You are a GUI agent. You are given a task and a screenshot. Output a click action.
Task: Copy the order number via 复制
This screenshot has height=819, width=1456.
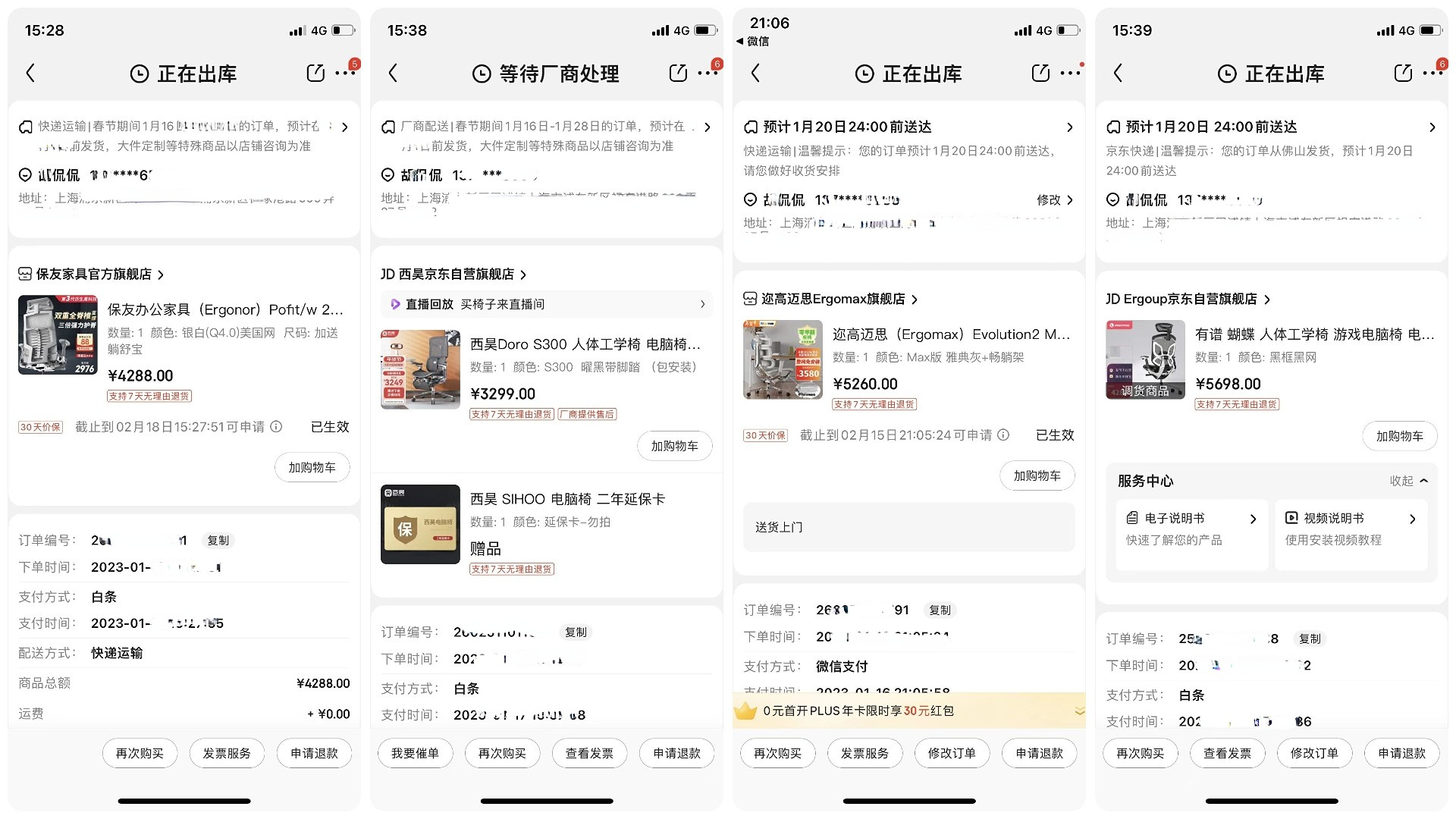(218, 540)
